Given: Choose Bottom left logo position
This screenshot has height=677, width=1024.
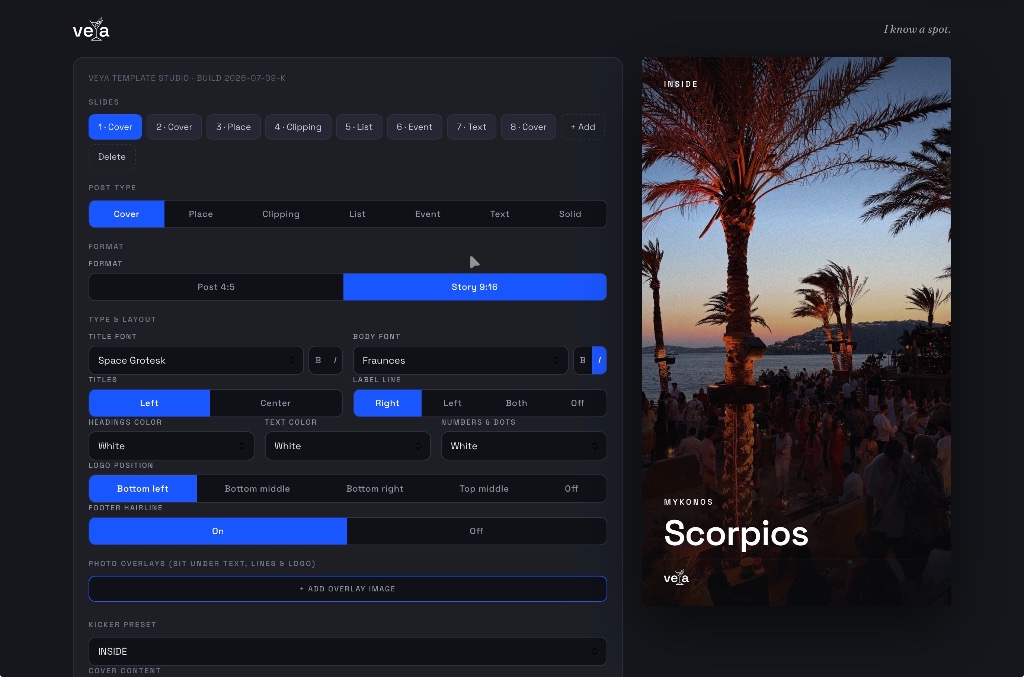Looking at the screenshot, I should tap(143, 489).
